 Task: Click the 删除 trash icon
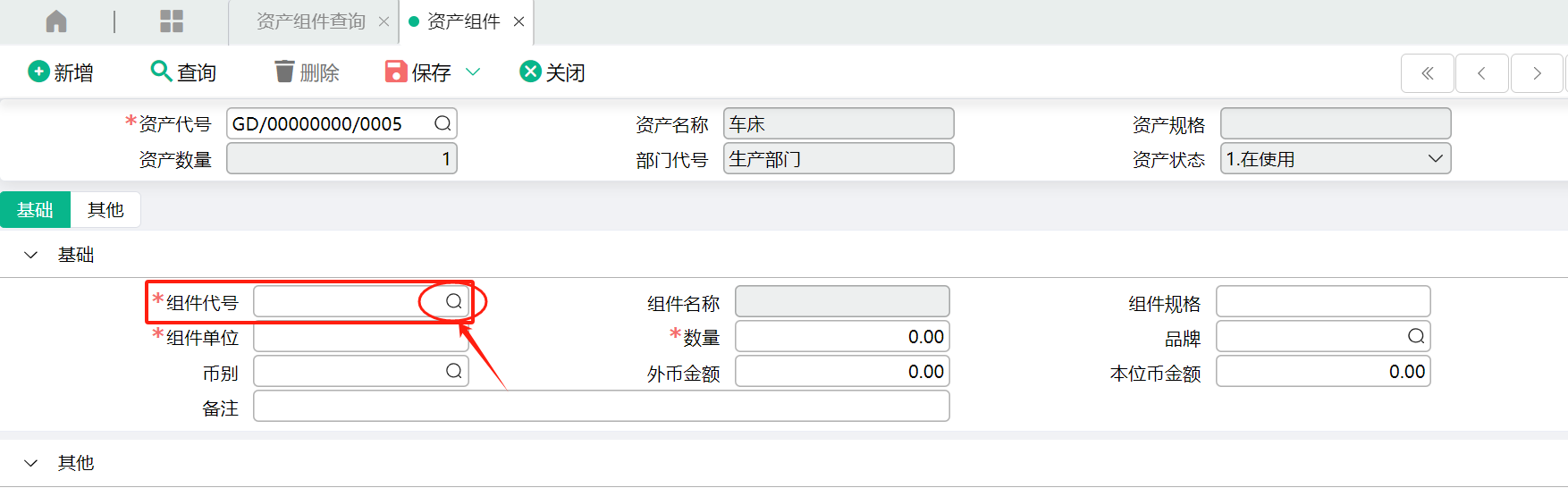(284, 72)
